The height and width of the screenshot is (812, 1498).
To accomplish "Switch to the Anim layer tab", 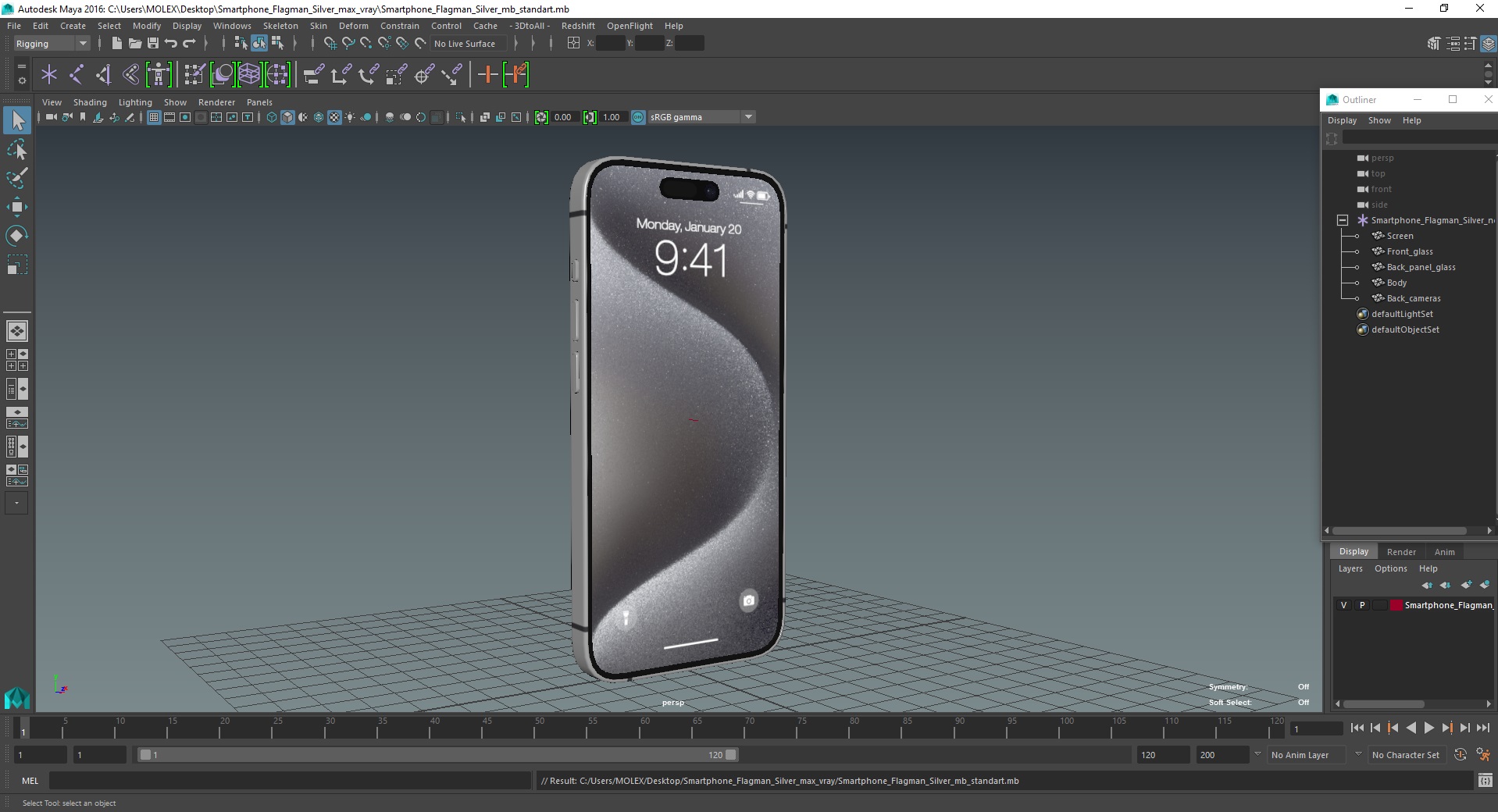I will click(x=1444, y=552).
